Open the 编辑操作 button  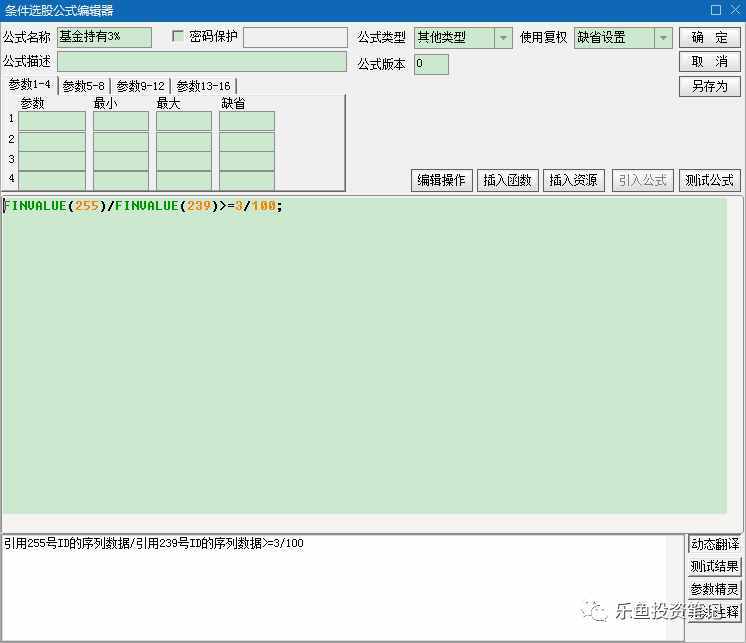[442, 180]
